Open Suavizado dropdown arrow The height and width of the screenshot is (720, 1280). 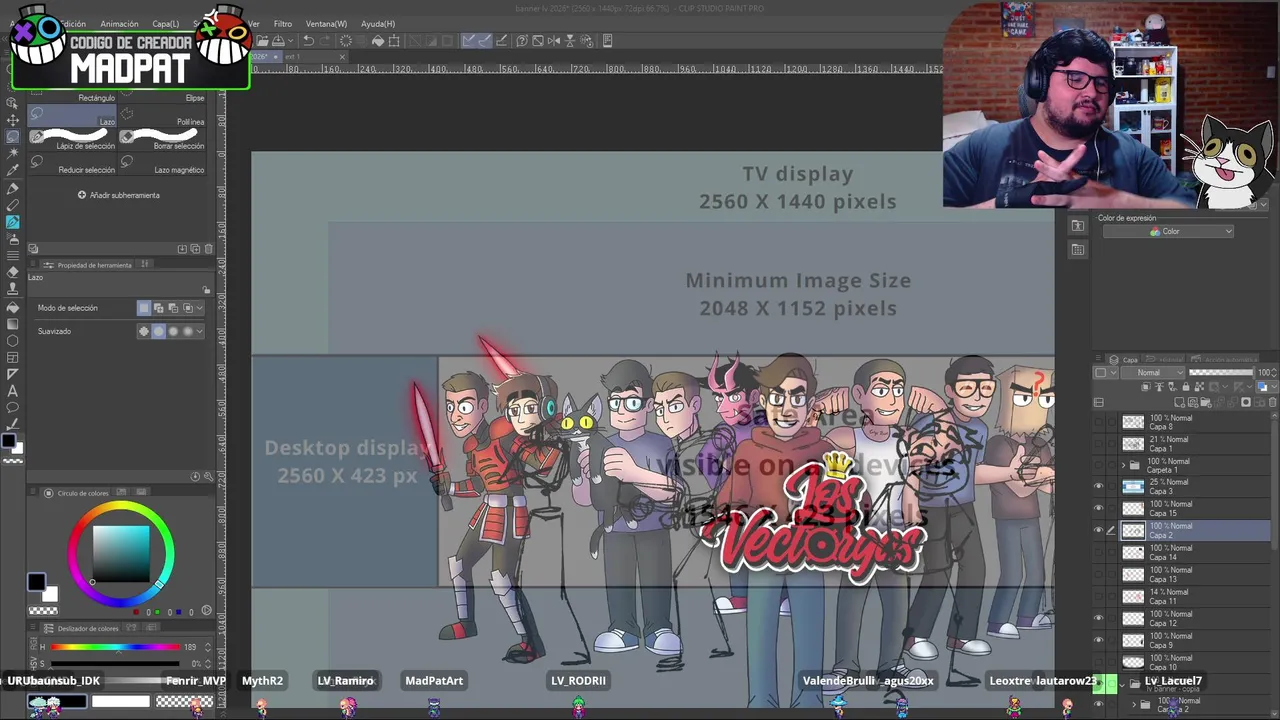[199, 331]
